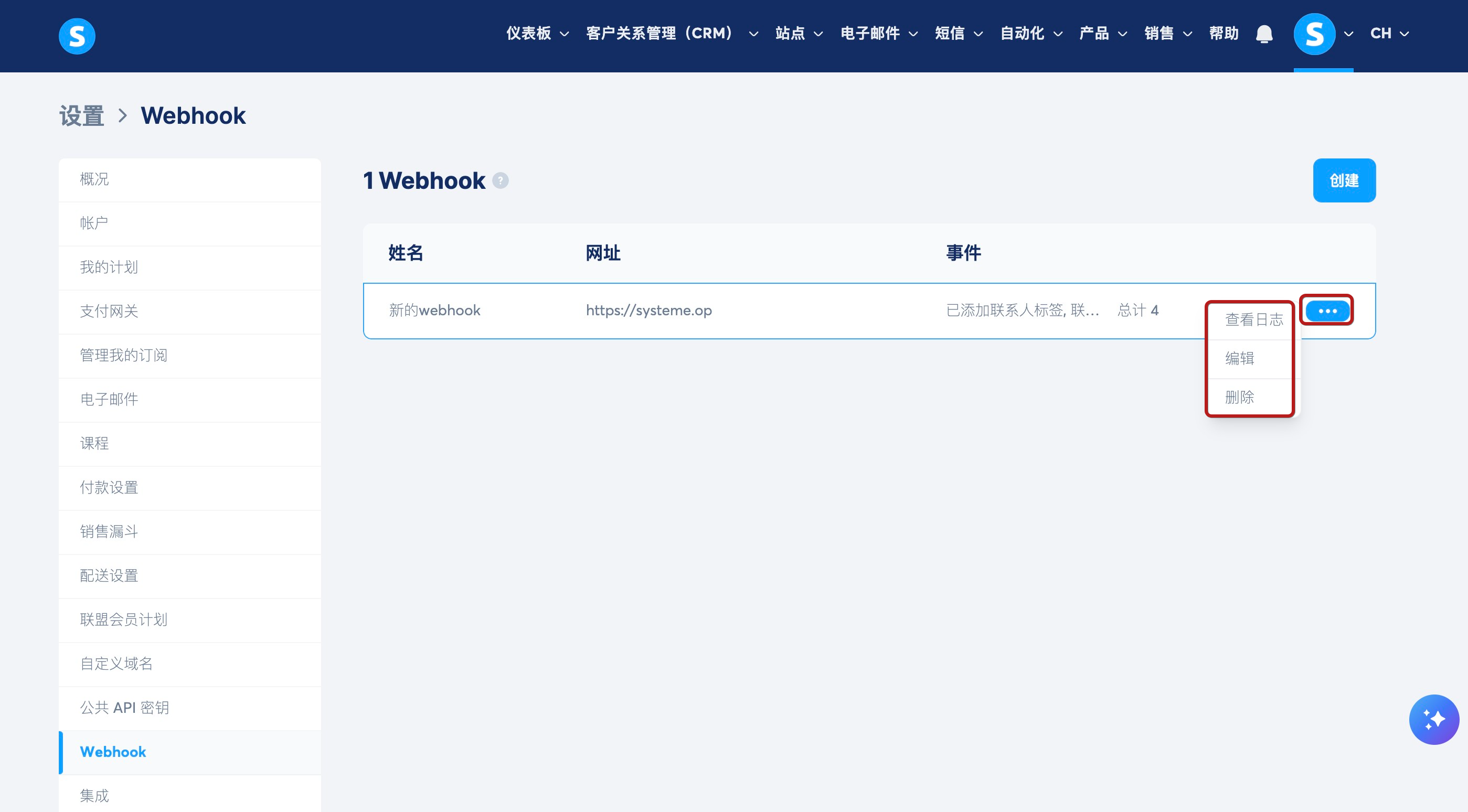Image resolution: width=1468 pixels, height=812 pixels.
Task: Go to 公共 API 密钥 in sidebar
Action: click(124, 708)
